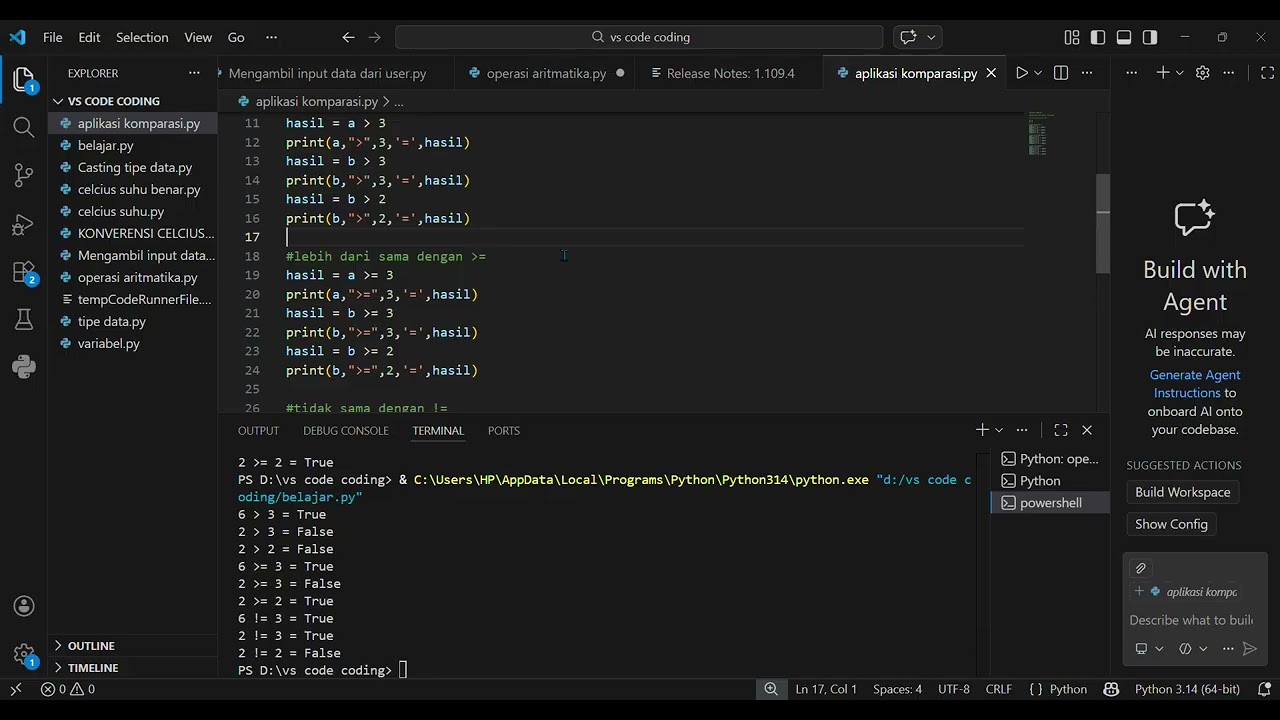The height and width of the screenshot is (720, 1280).
Task: Click zoom magnifier in status bar
Action: (x=771, y=689)
